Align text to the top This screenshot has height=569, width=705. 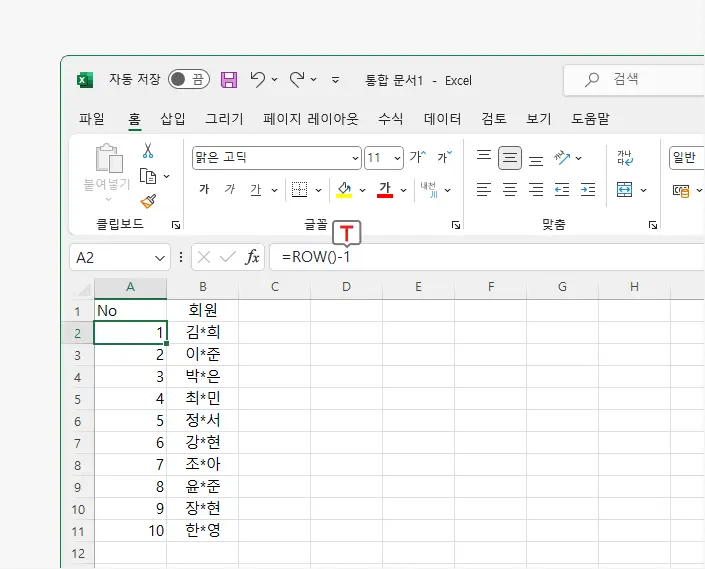(x=484, y=157)
